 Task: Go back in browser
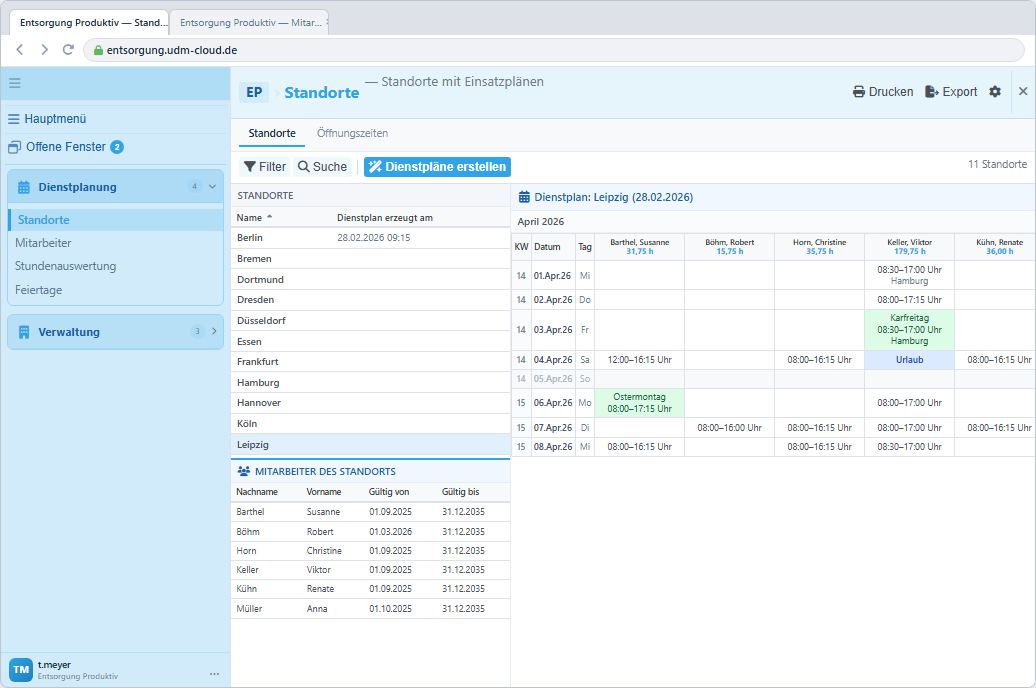tap(20, 50)
